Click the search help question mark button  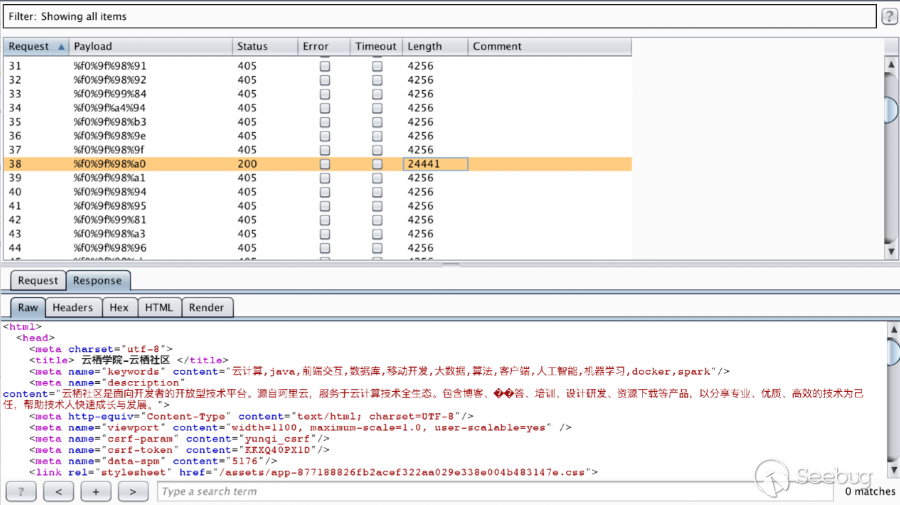pos(21,492)
